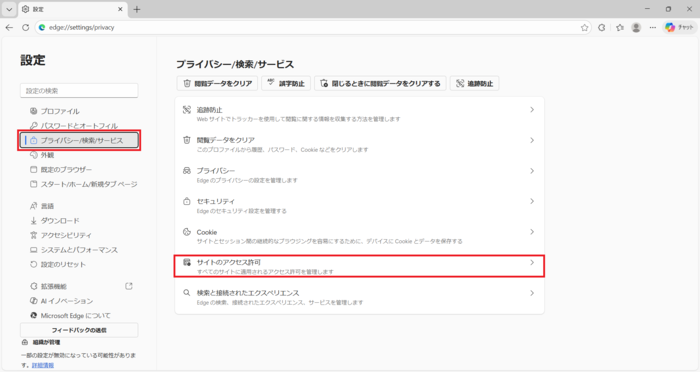Click the 組織が管理 briefcase icon
Image resolution: width=700 pixels, height=372 pixels.
[25, 342]
